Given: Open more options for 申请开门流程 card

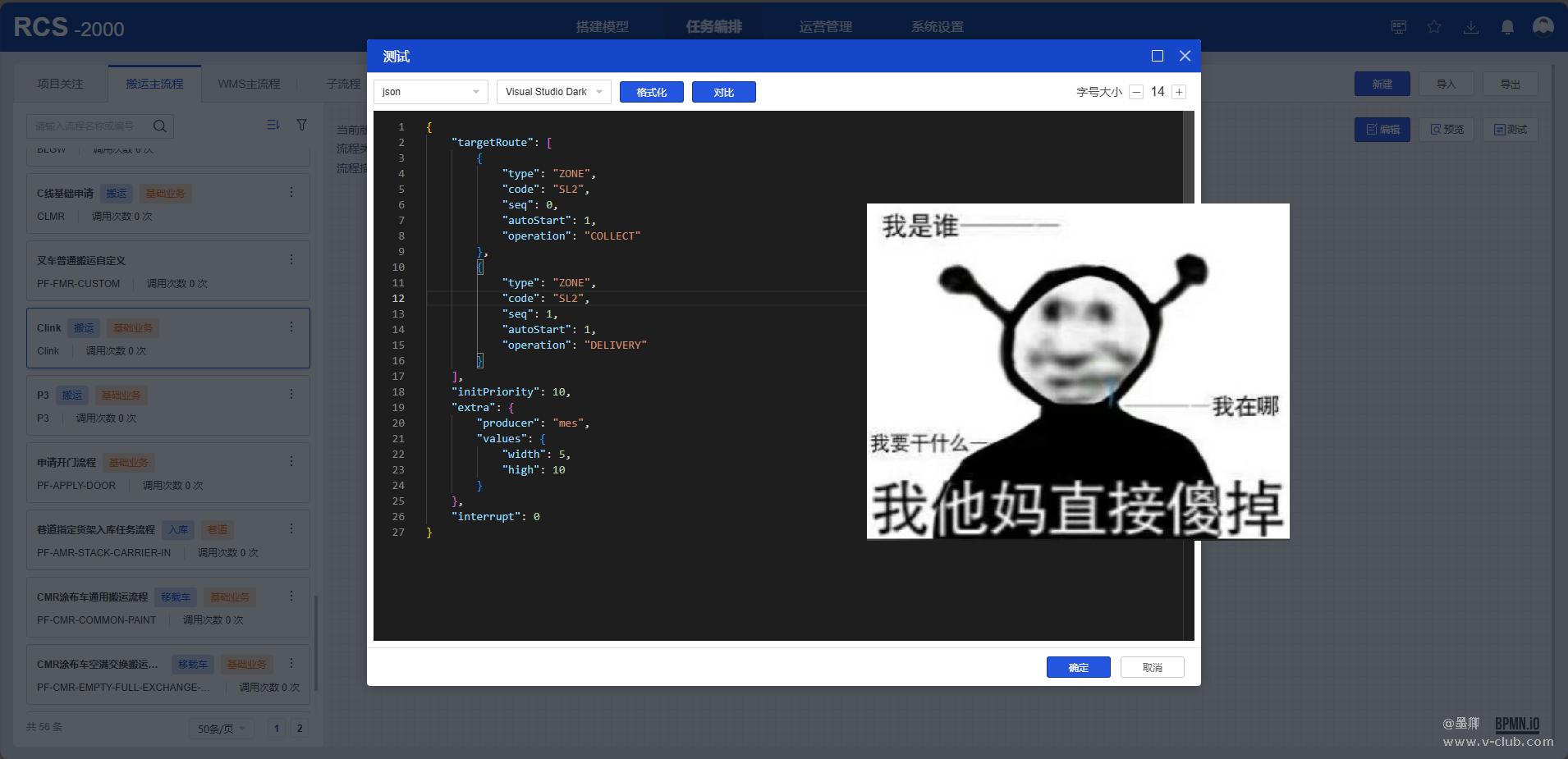Looking at the screenshot, I should pos(291,461).
